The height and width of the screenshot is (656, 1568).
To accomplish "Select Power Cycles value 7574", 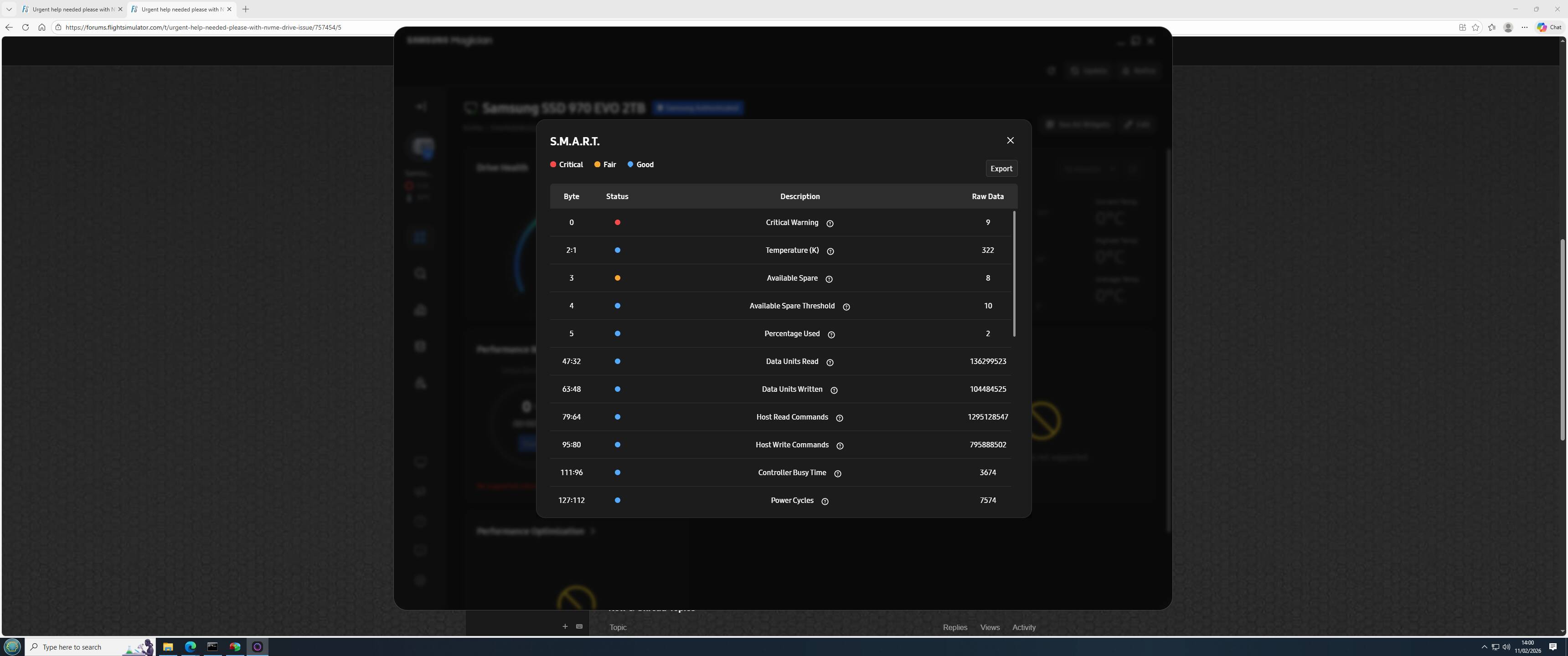I will coord(988,500).
